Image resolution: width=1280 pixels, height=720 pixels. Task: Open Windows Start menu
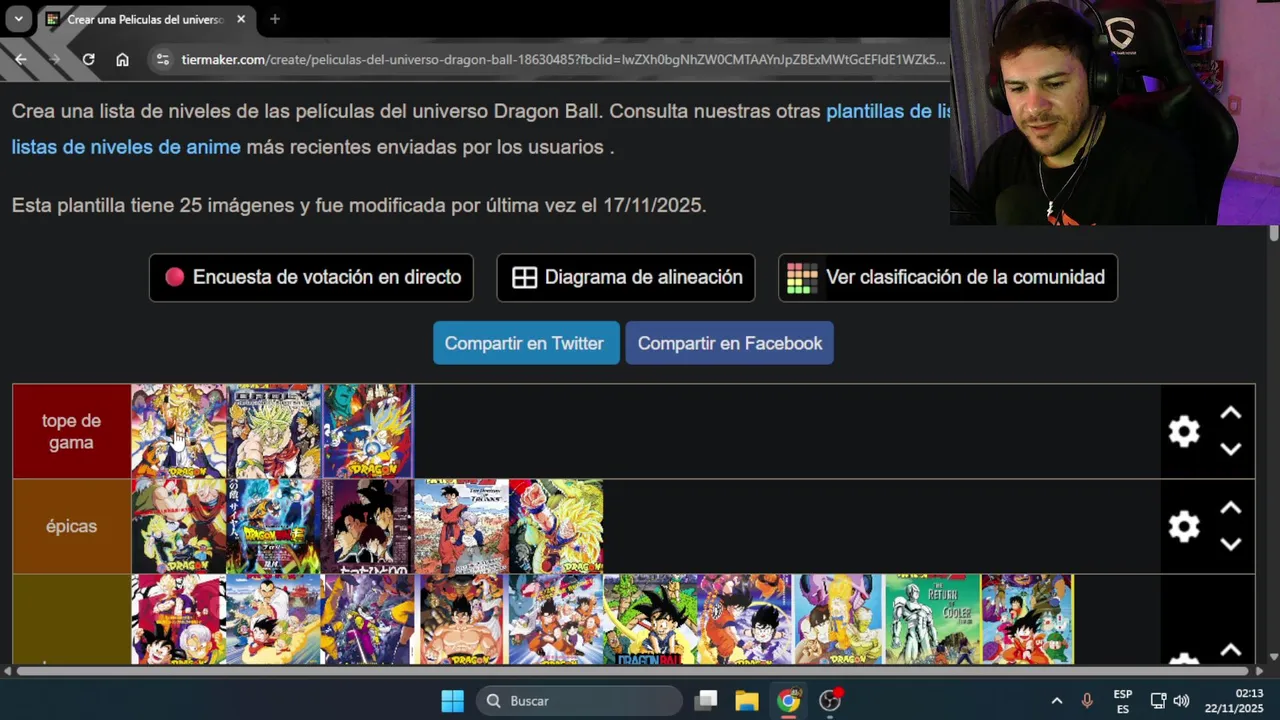[x=452, y=701]
